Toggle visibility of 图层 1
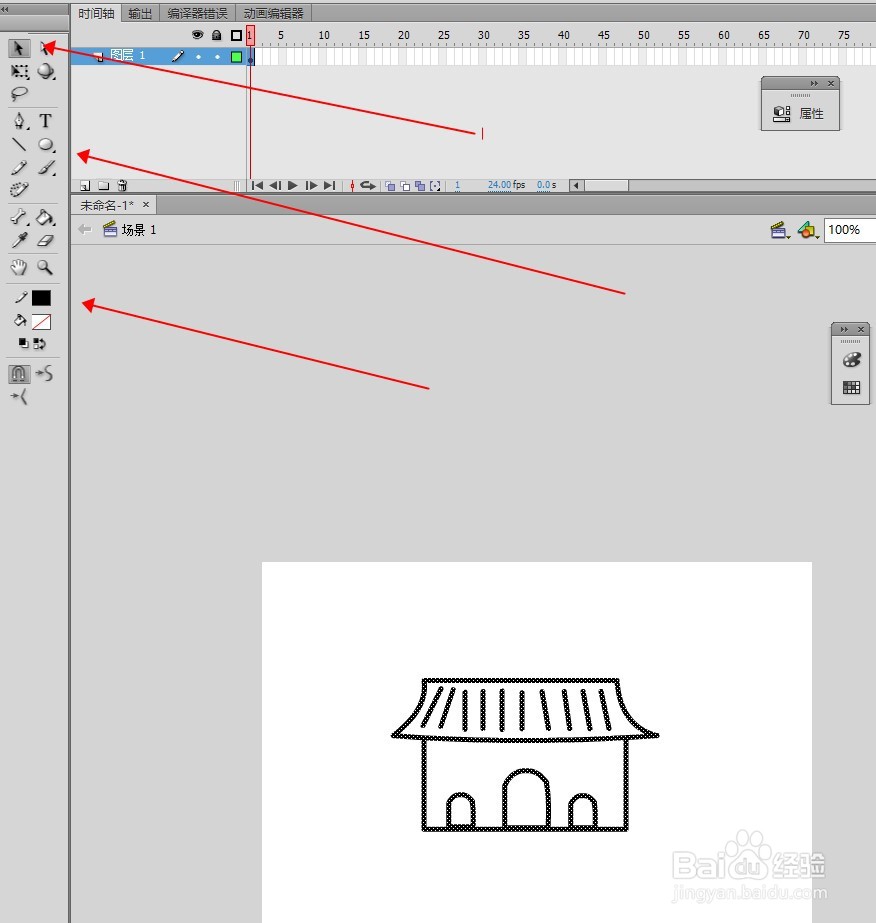 click(198, 56)
